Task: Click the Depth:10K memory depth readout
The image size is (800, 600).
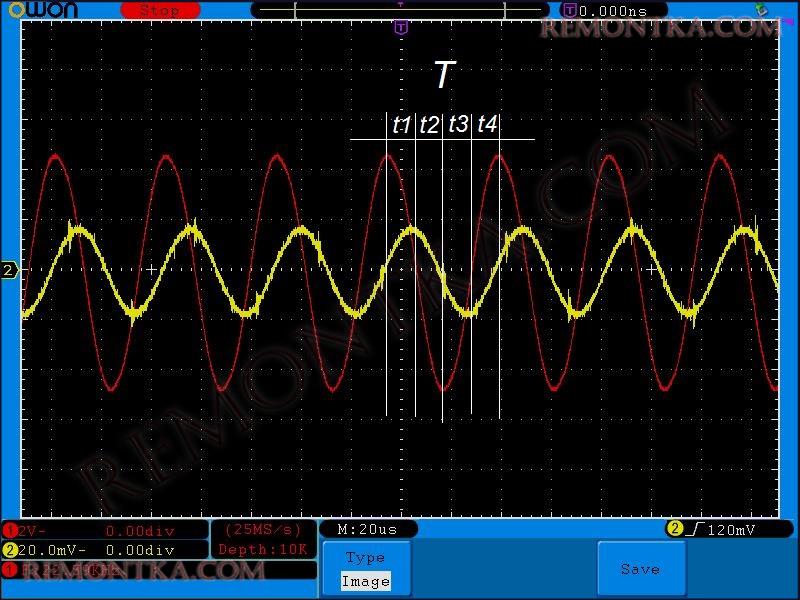Action: point(263,549)
